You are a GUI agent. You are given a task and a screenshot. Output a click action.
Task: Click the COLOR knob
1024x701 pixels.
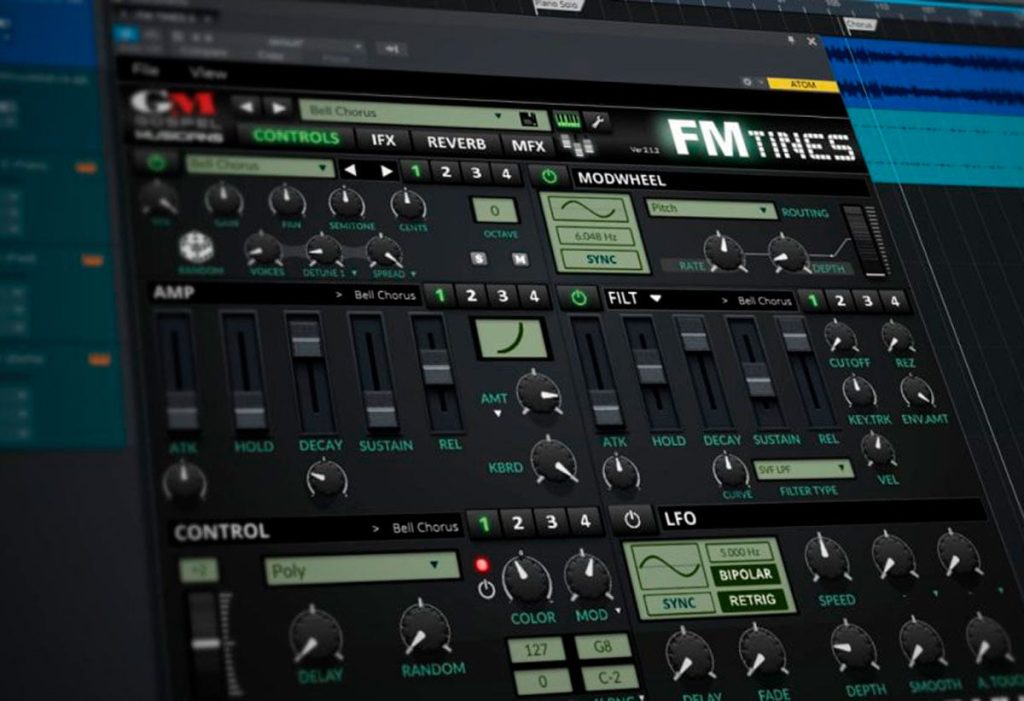(x=526, y=578)
